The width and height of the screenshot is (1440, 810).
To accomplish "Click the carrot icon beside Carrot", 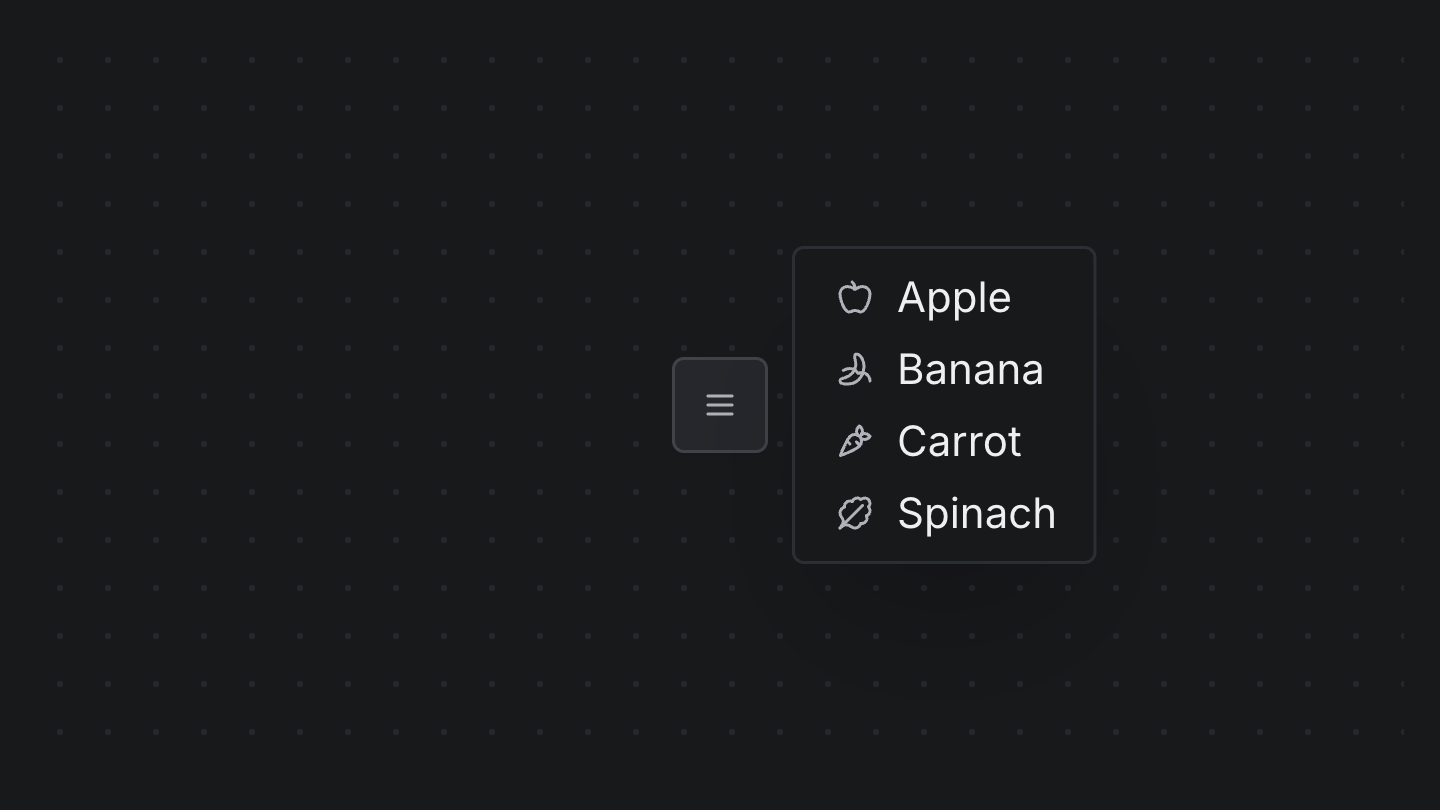I will (x=855, y=441).
